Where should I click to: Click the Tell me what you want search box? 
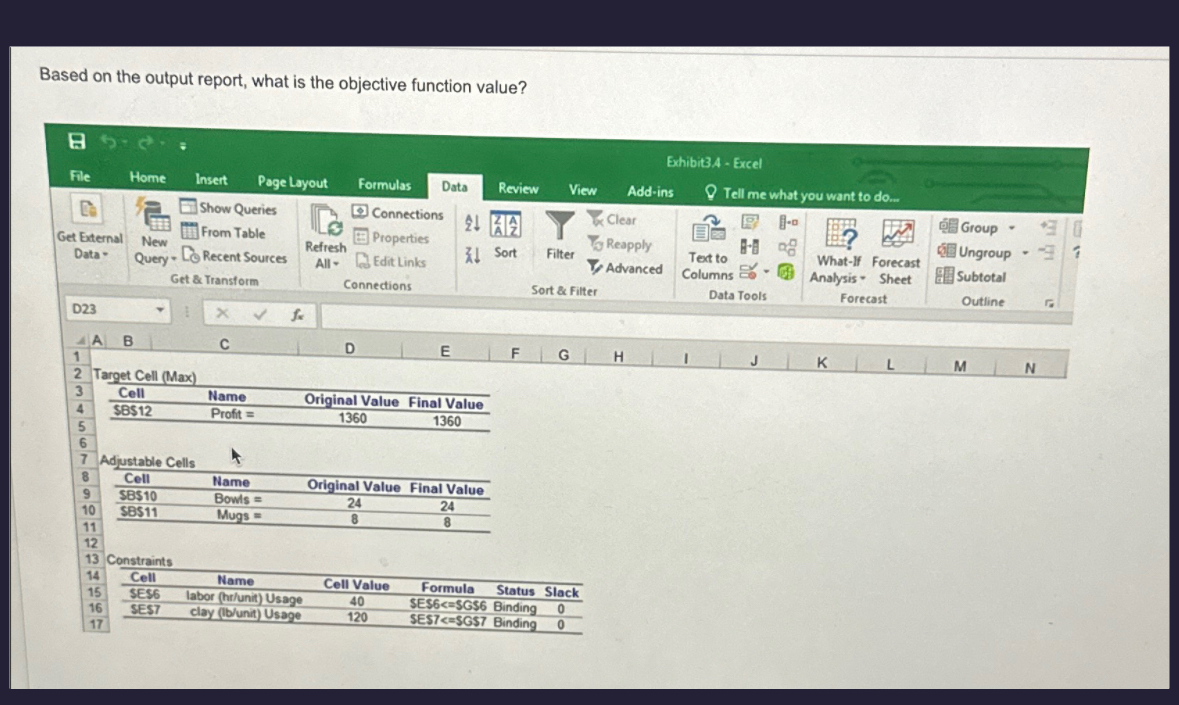coord(802,195)
